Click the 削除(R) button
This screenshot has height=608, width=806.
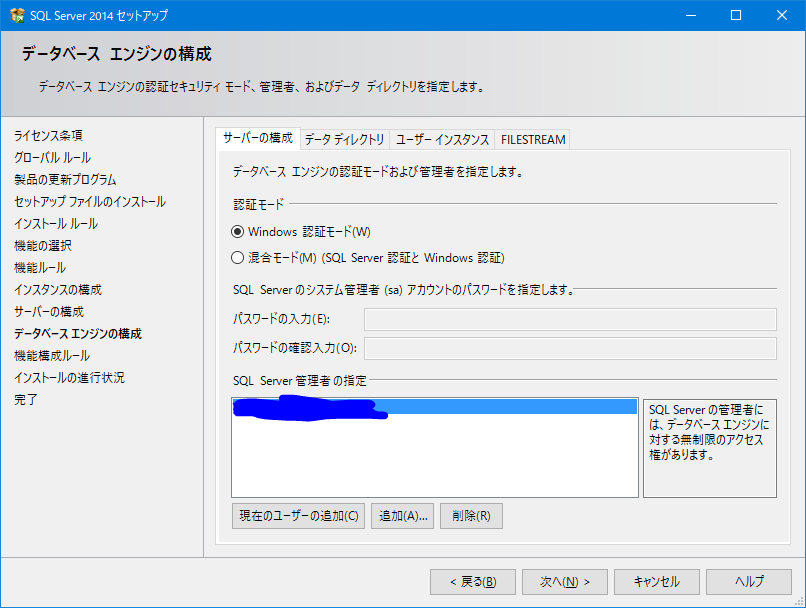click(471, 515)
